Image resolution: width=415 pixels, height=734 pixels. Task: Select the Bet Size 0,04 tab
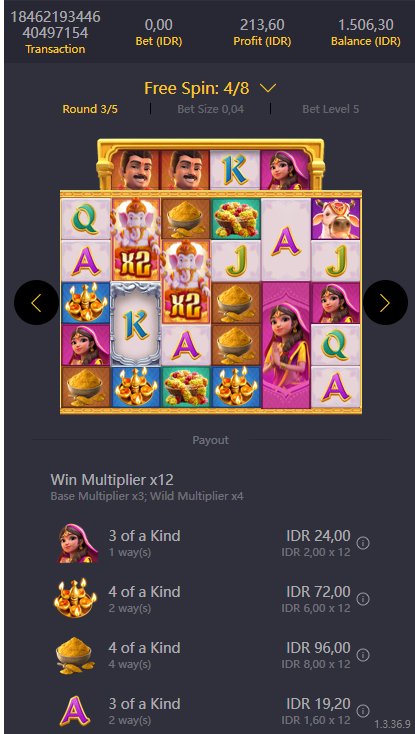point(211,109)
